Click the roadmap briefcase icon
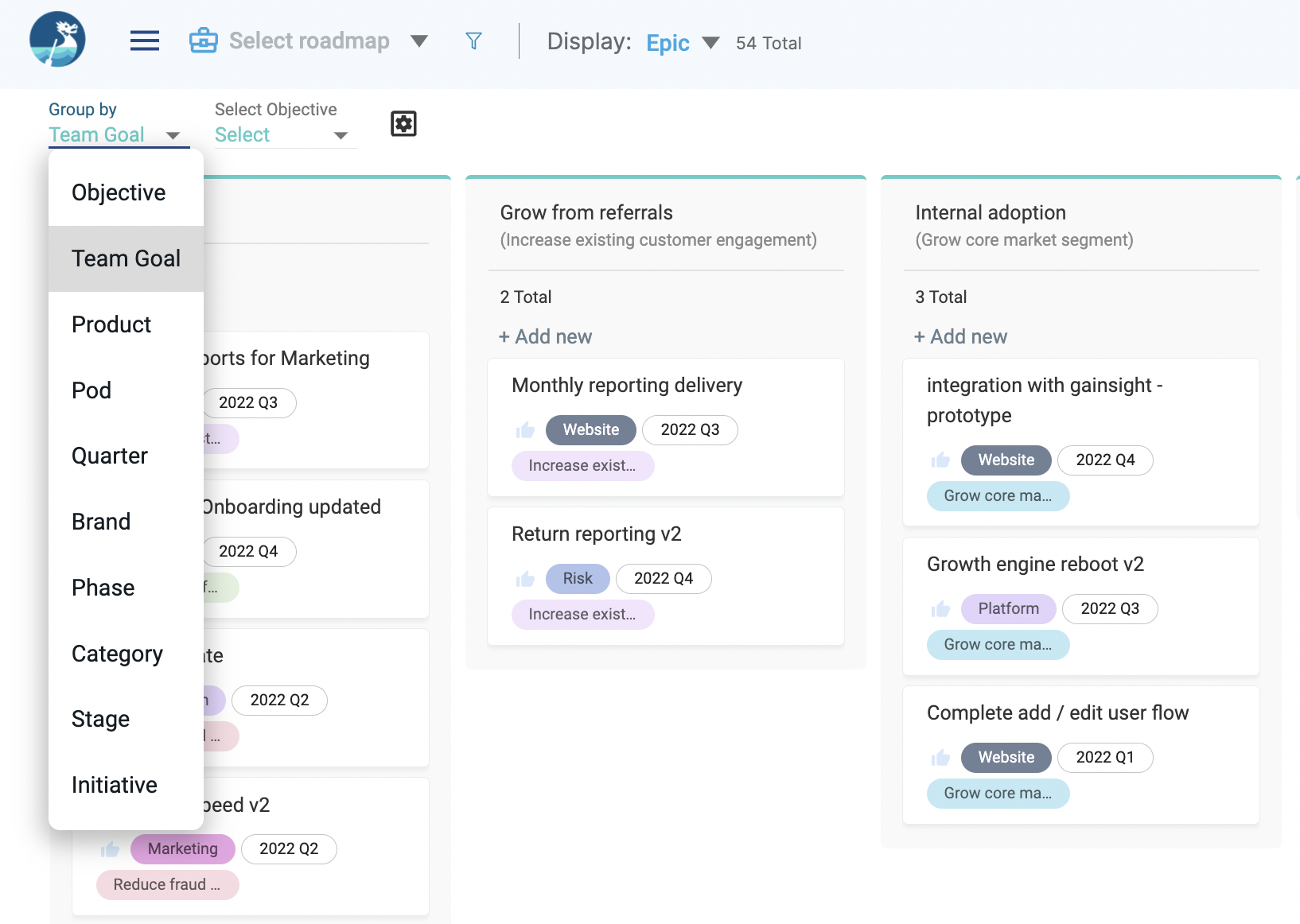 [204, 41]
